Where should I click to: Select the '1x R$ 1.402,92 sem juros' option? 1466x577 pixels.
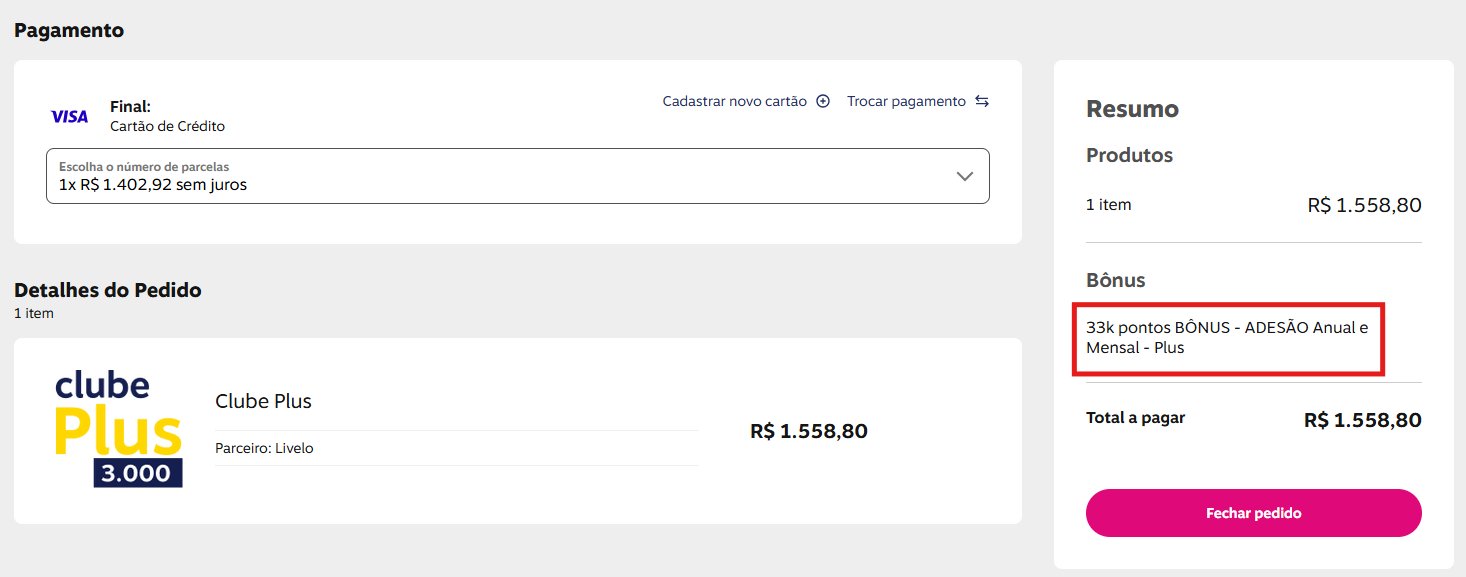pos(153,185)
